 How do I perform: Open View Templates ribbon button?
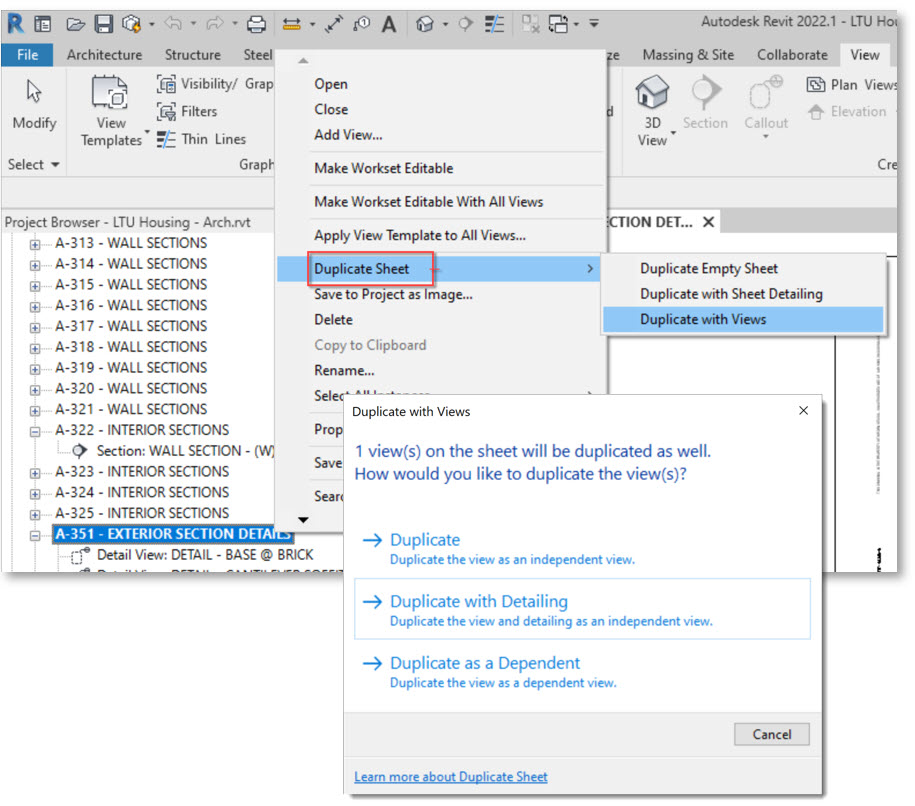pos(111,111)
